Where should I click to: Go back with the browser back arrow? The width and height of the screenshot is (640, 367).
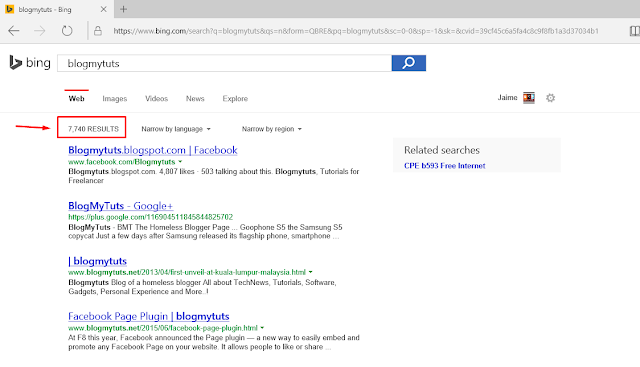[x=14, y=31]
